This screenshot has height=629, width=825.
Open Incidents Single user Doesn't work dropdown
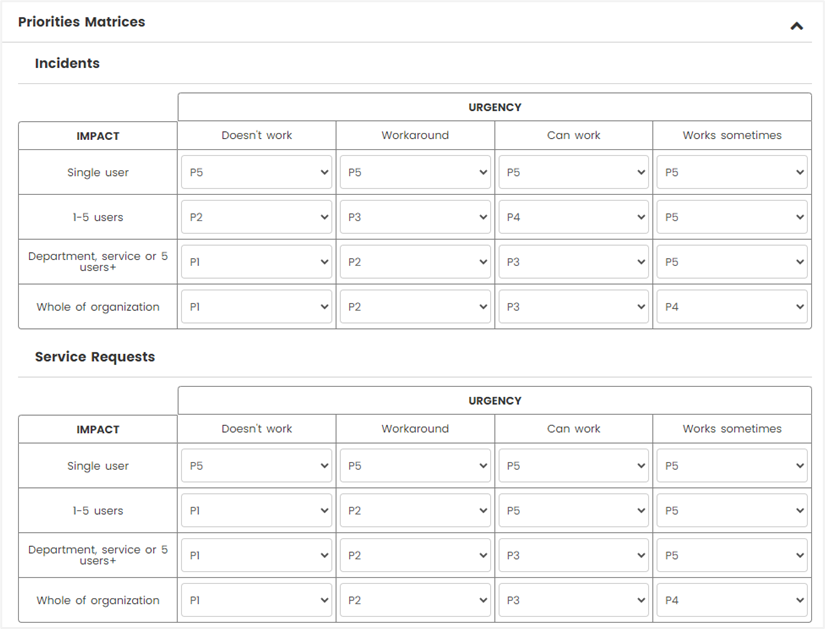pos(257,172)
